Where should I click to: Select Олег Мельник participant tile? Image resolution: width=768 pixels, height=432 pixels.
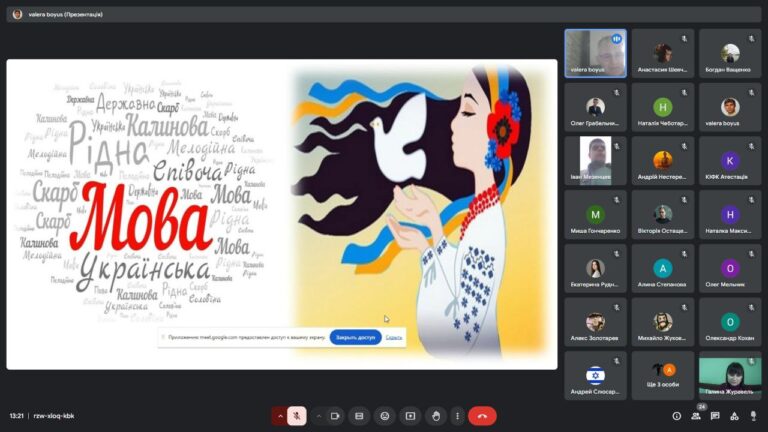click(x=730, y=268)
